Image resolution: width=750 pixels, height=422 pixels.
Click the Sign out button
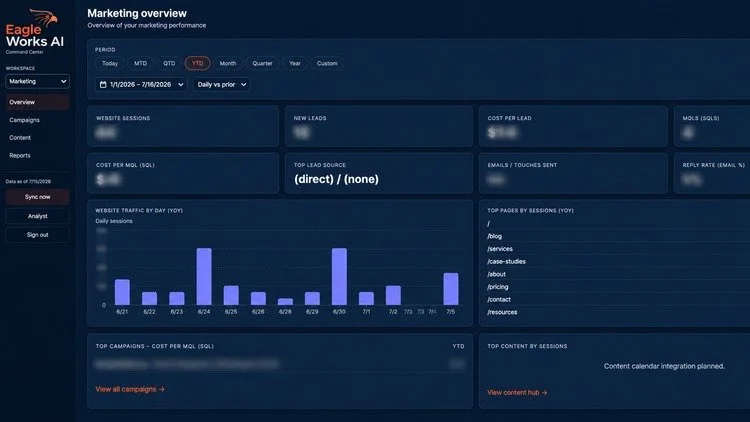click(37, 235)
